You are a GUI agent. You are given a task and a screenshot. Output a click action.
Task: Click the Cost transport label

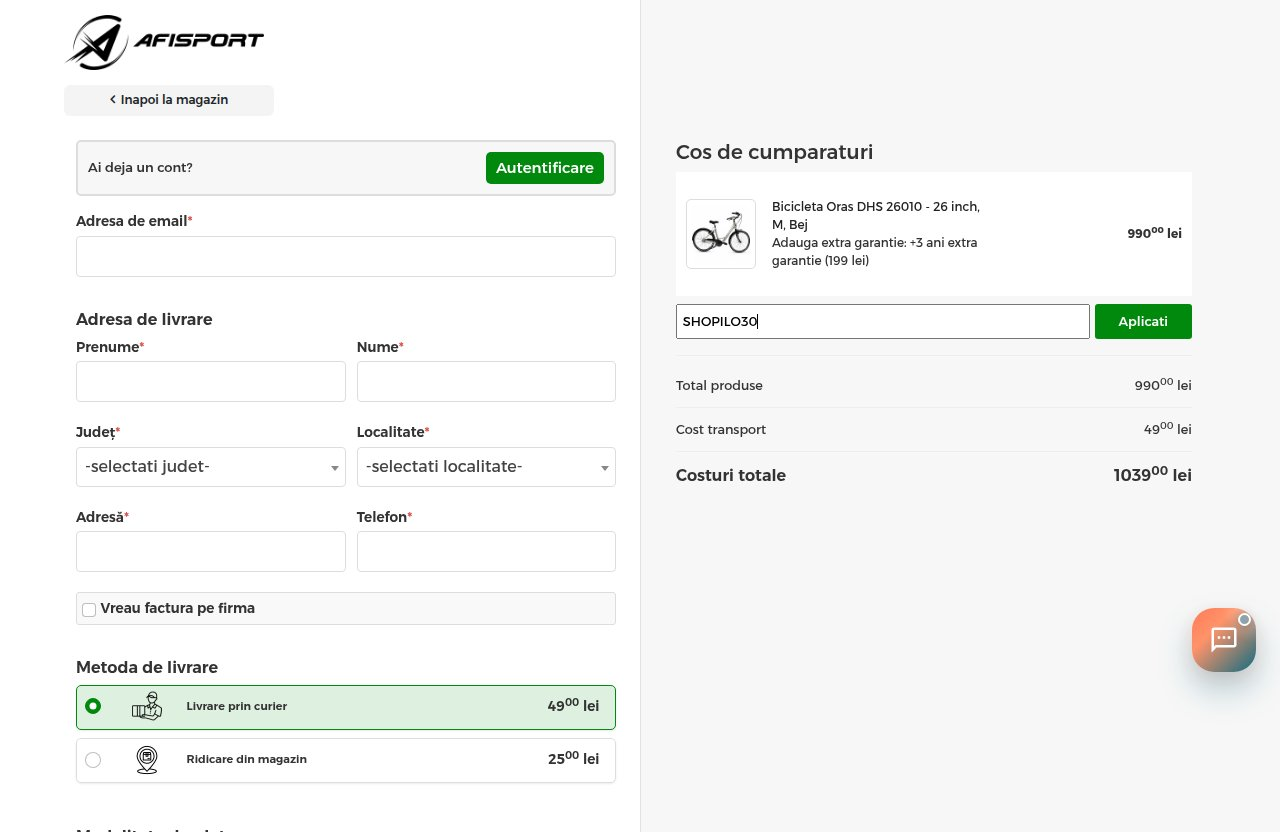pos(721,429)
